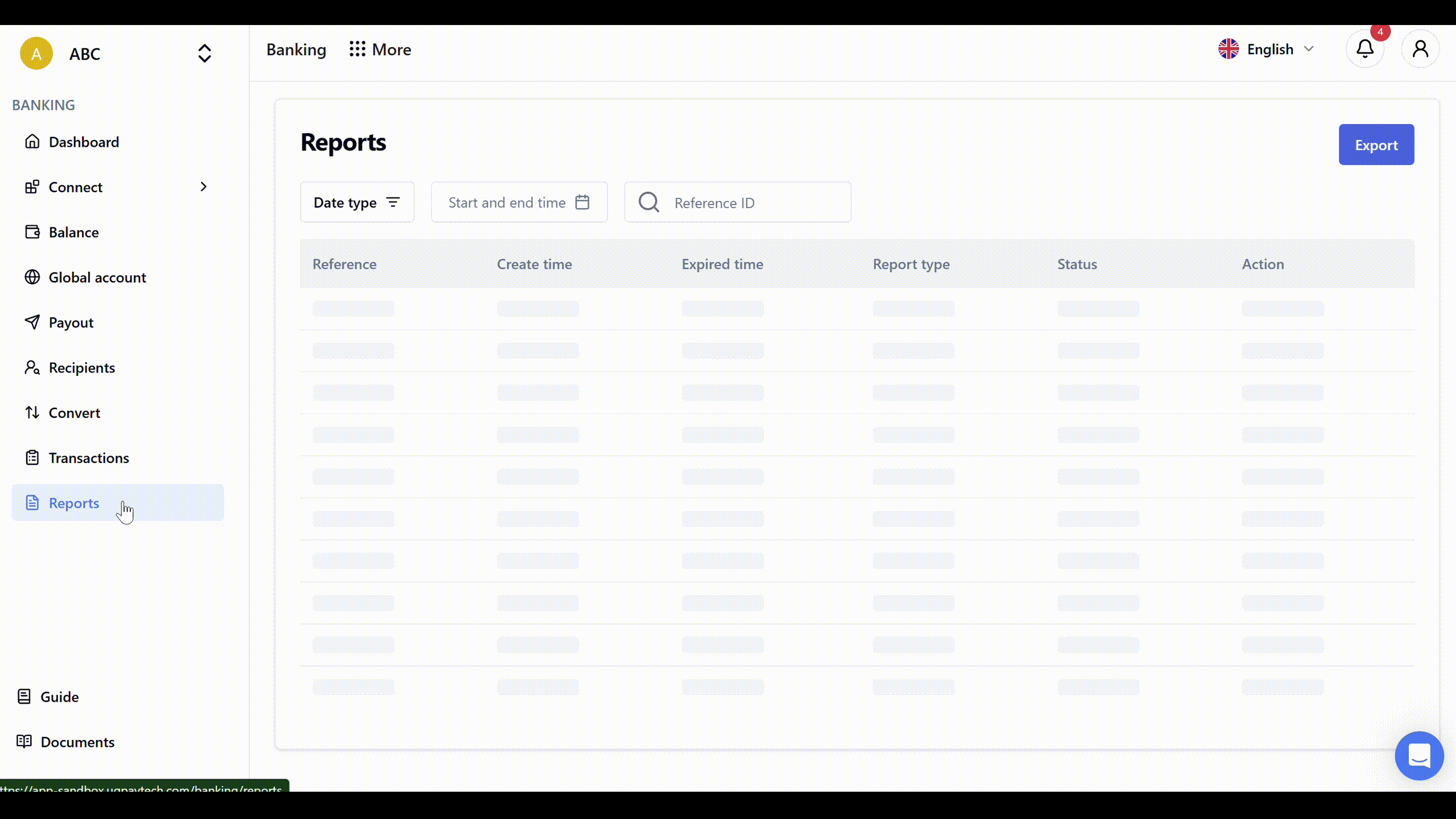Open the Documents link
This screenshot has height=819, width=1456.
[x=77, y=742]
